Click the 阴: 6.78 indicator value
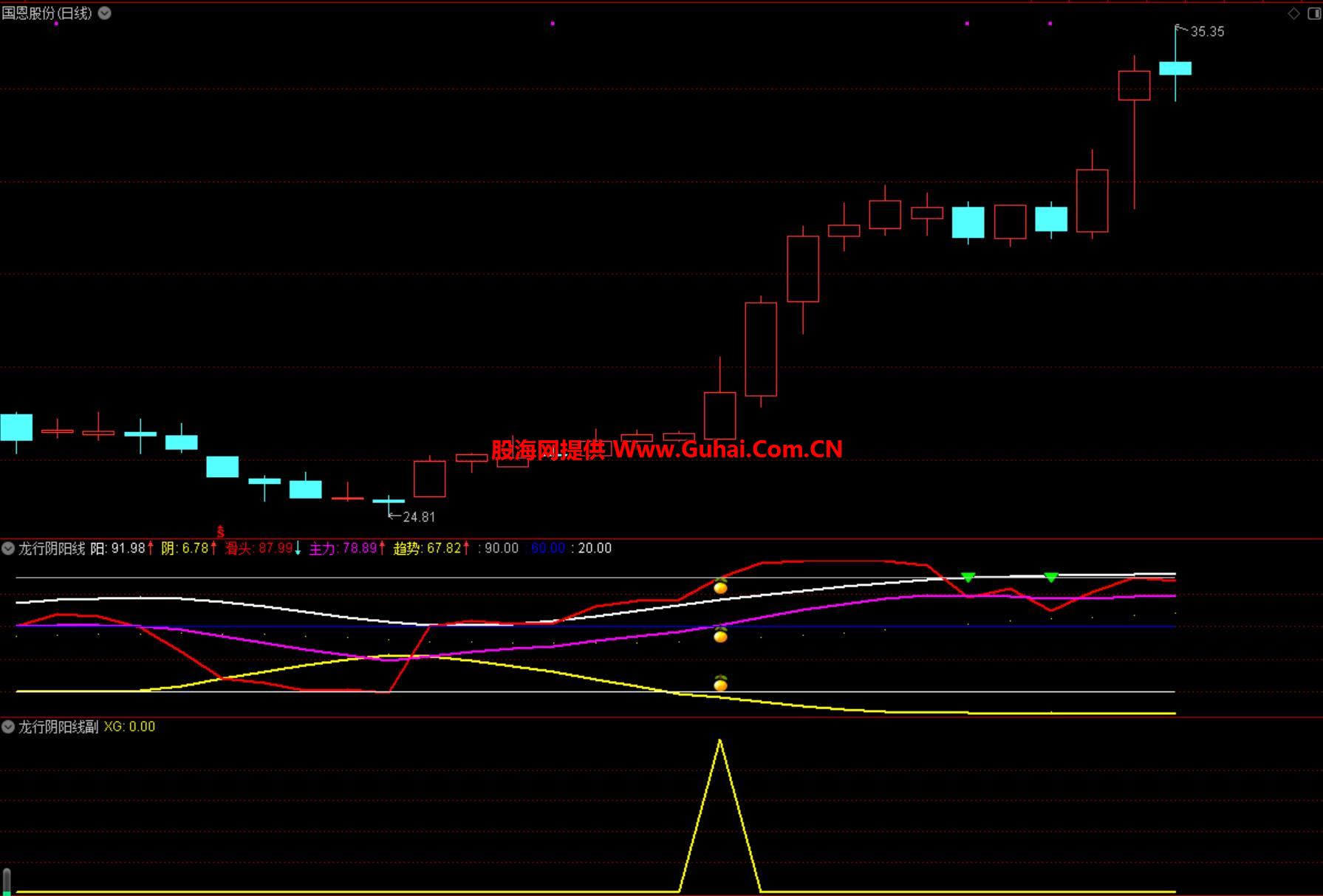This screenshot has height=896, width=1323. point(185,548)
